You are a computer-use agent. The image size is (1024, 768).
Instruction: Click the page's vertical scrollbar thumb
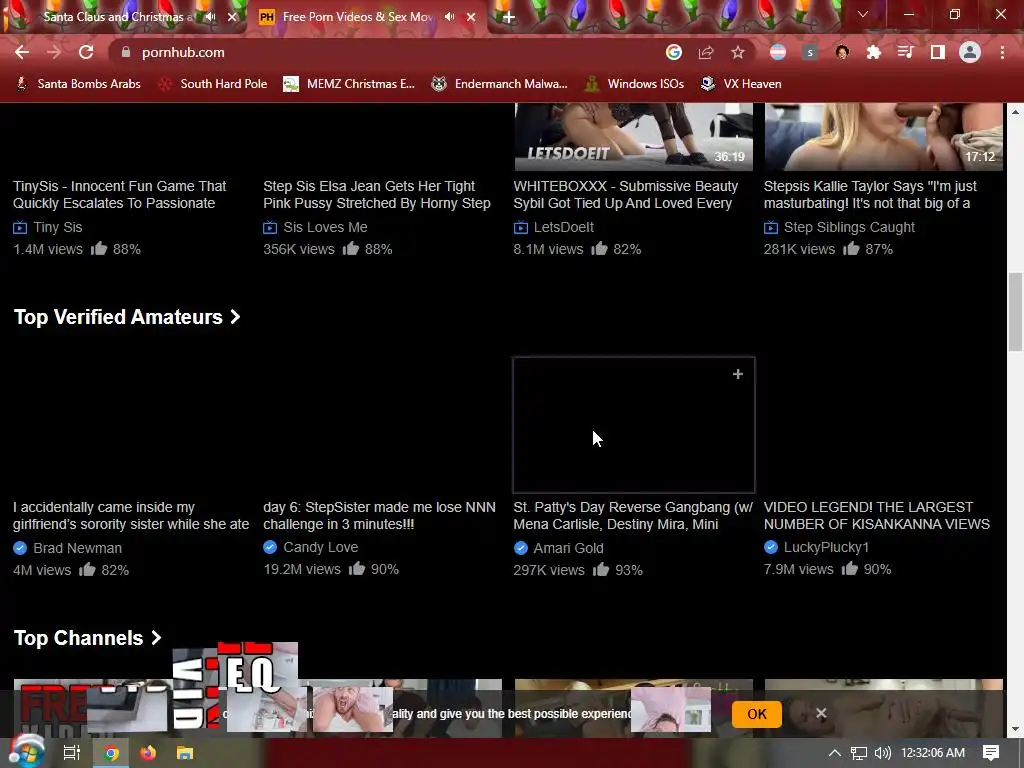[1015, 312]
